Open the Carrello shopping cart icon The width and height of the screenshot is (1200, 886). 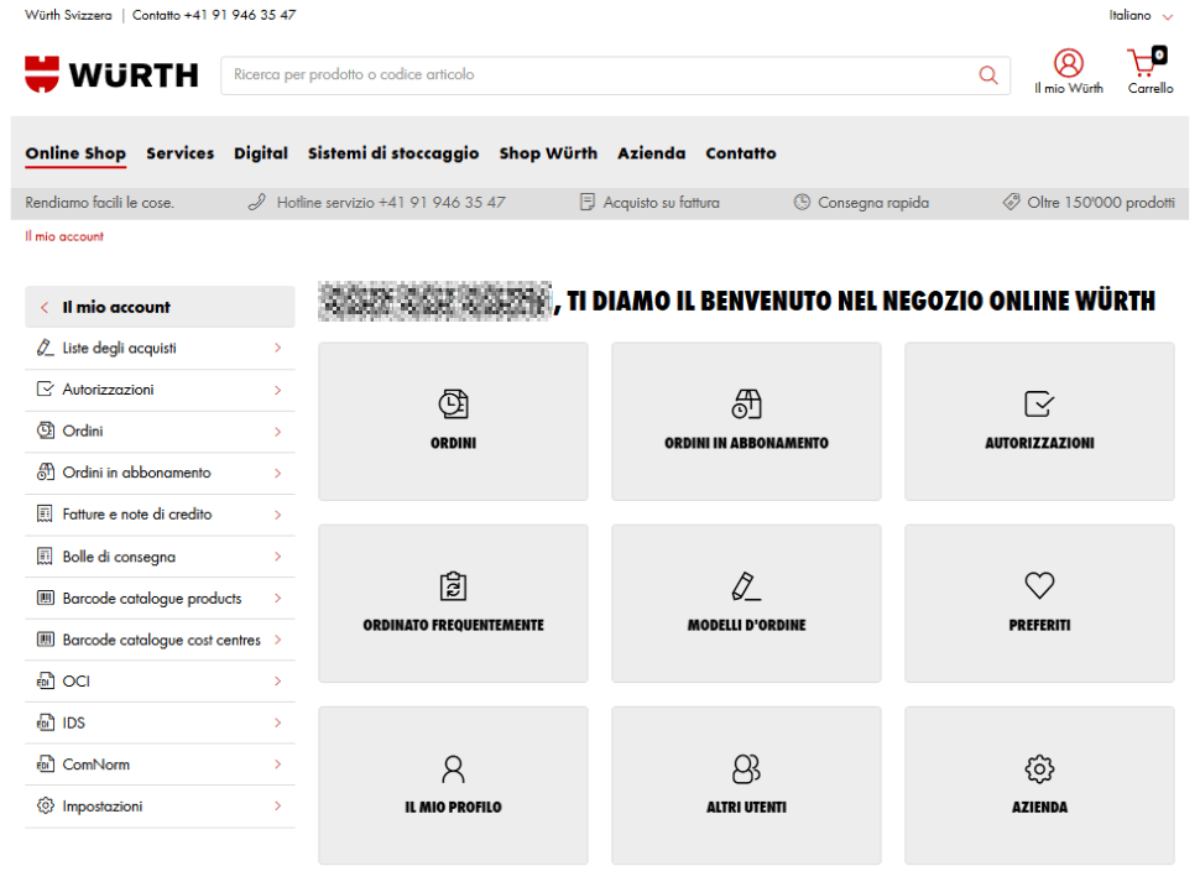[x=1146, y=62]
